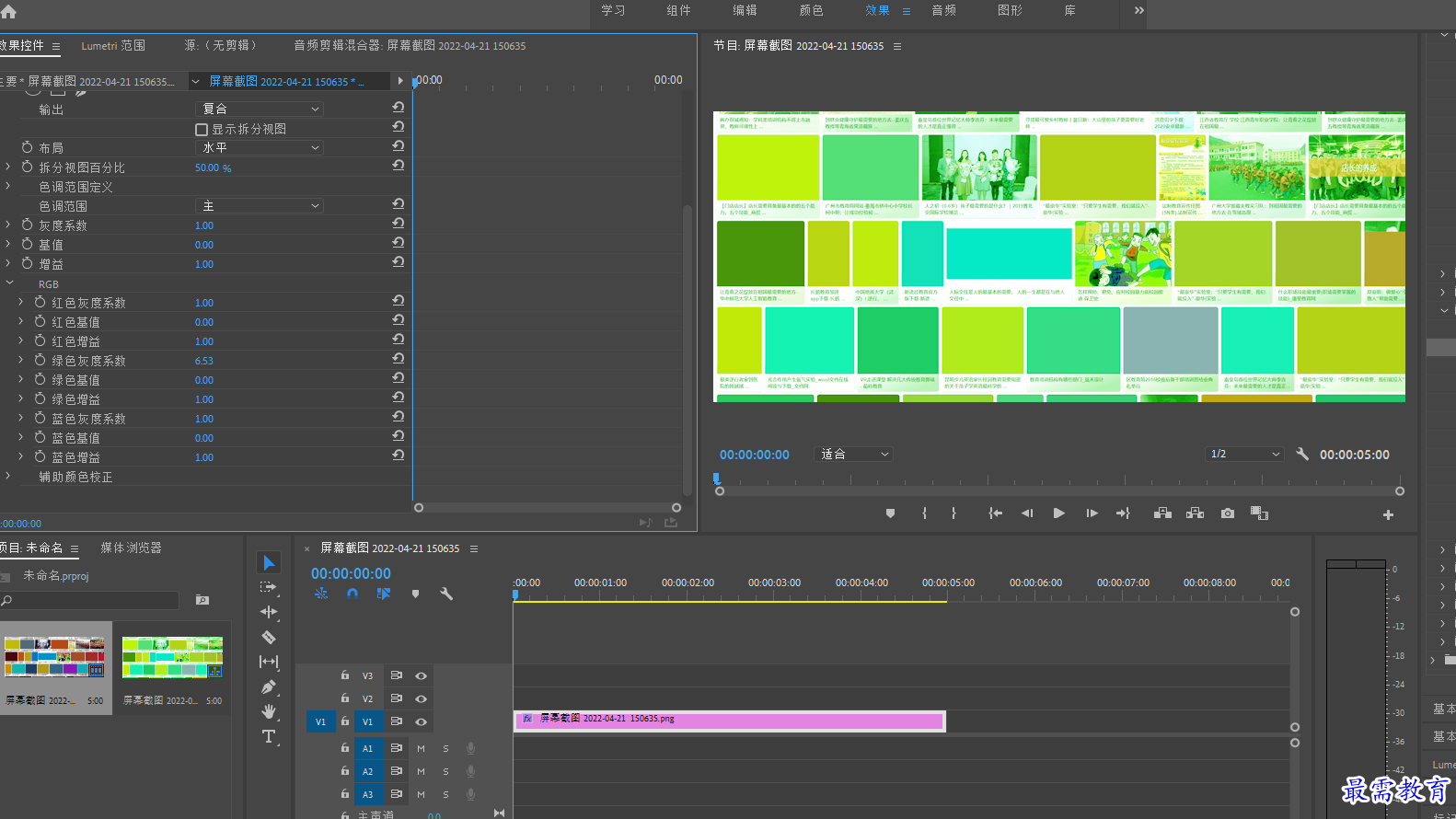Viewport: 1456px width, 819px height.
Task: Reset the 拆分视图百分比 parameter
Action: click(x=399, y=166)
